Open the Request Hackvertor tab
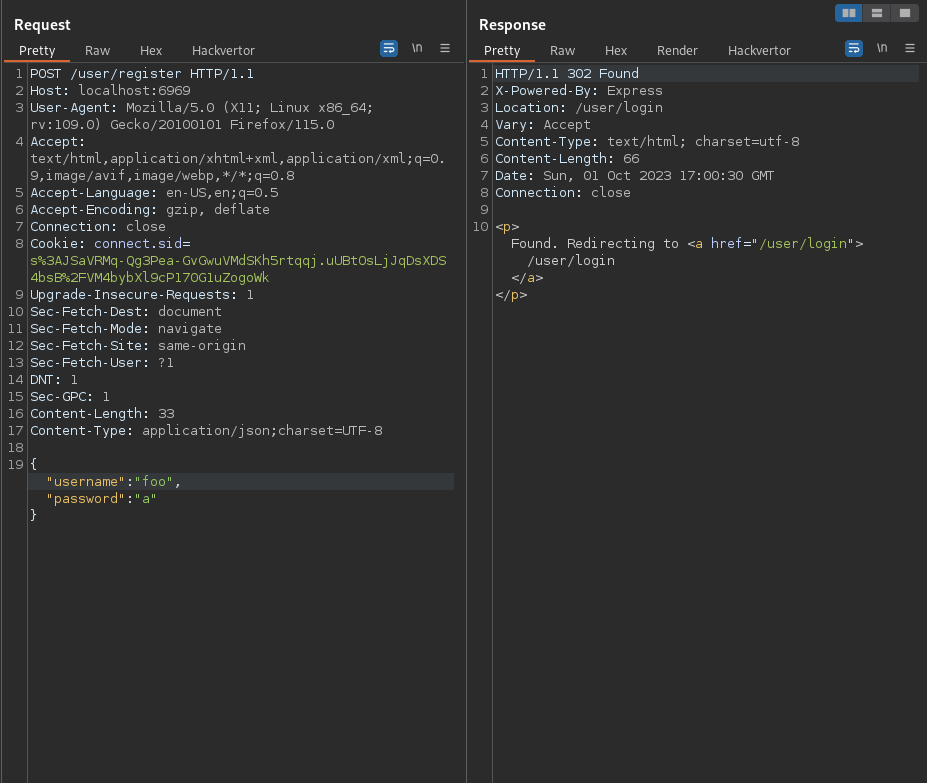927x783 pixels. [223, 51]
